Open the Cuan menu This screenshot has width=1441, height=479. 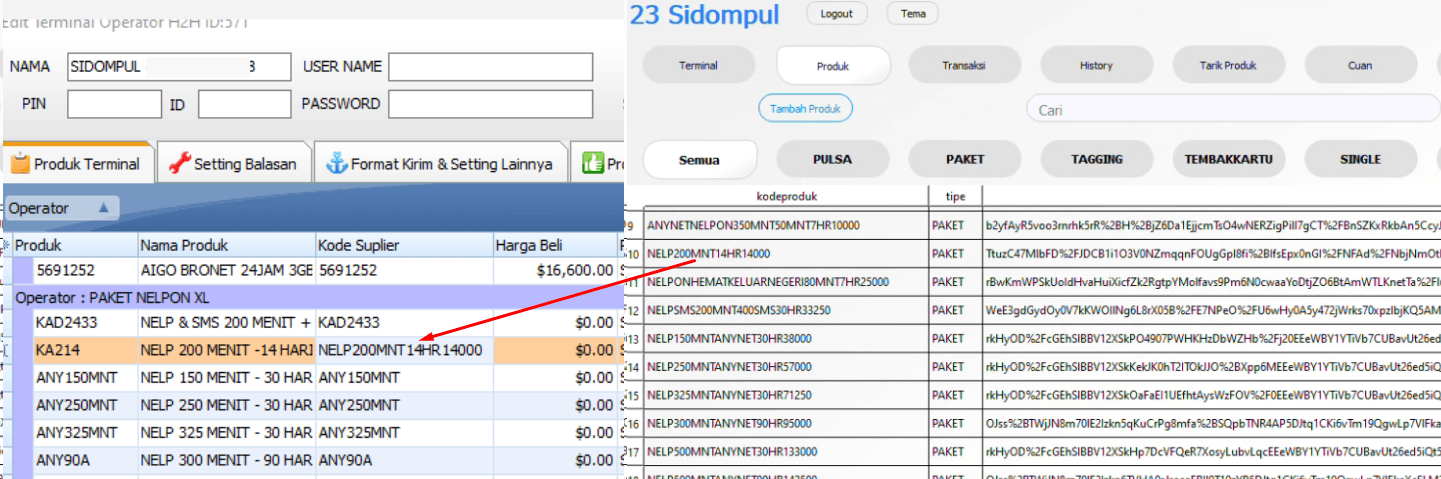(x=1360, y=65)
